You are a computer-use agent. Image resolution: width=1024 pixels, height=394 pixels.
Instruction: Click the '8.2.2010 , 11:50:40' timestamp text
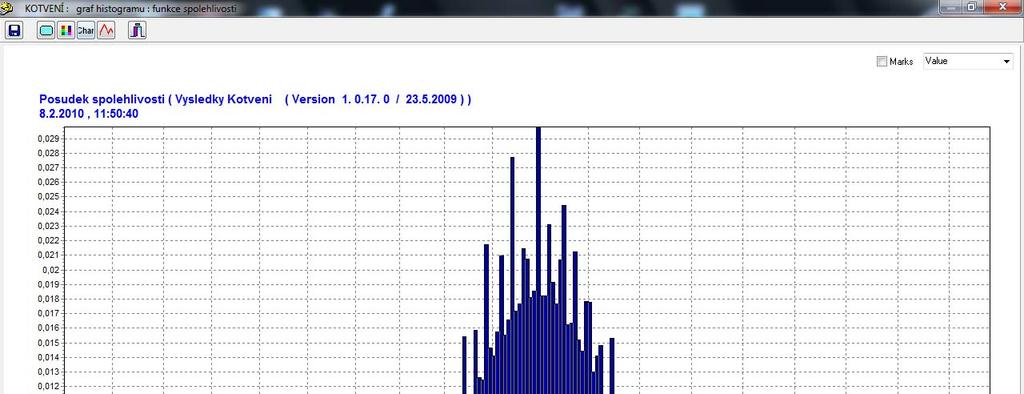point(89,114)
